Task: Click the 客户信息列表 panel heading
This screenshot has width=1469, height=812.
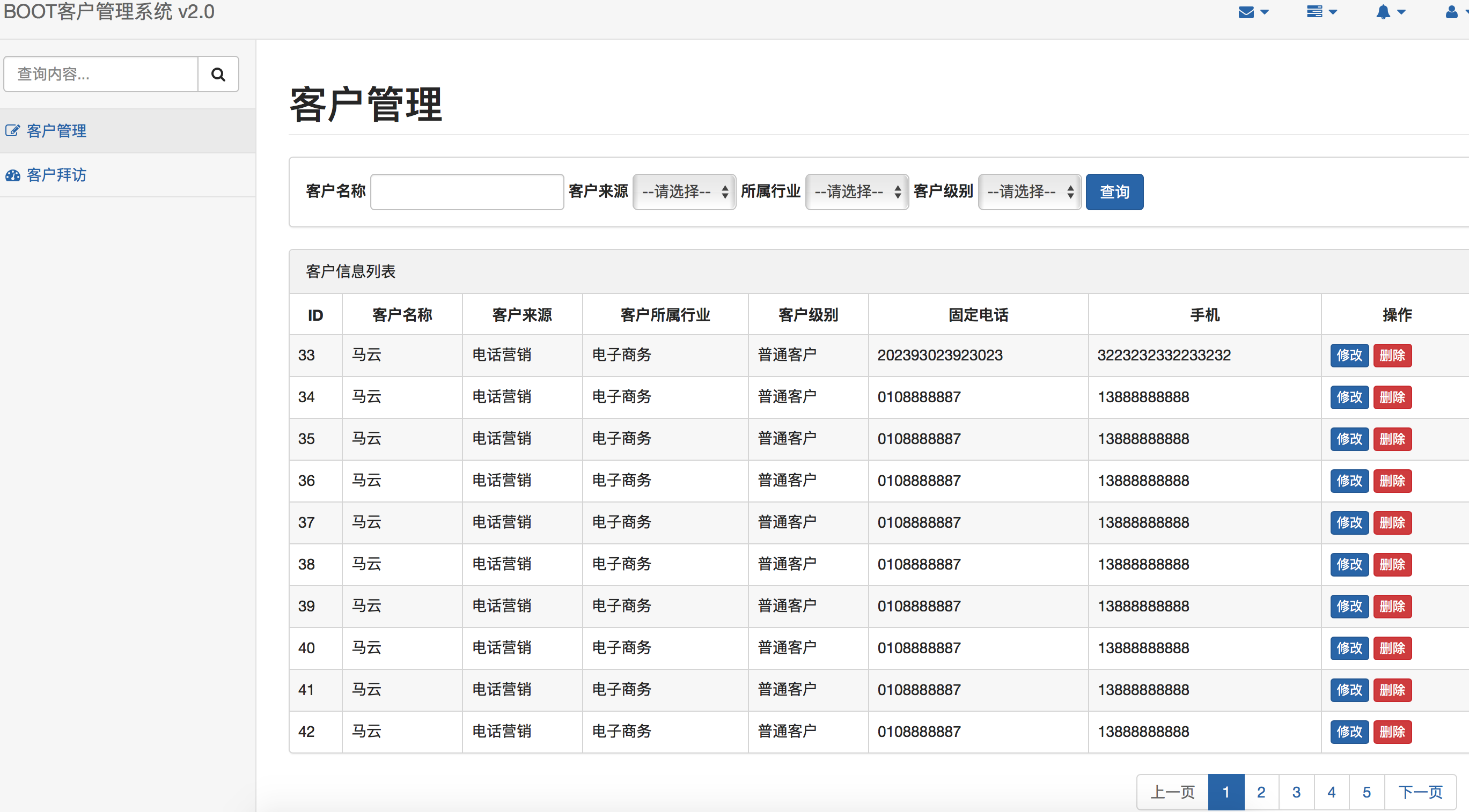Action: tap(351, 271)
